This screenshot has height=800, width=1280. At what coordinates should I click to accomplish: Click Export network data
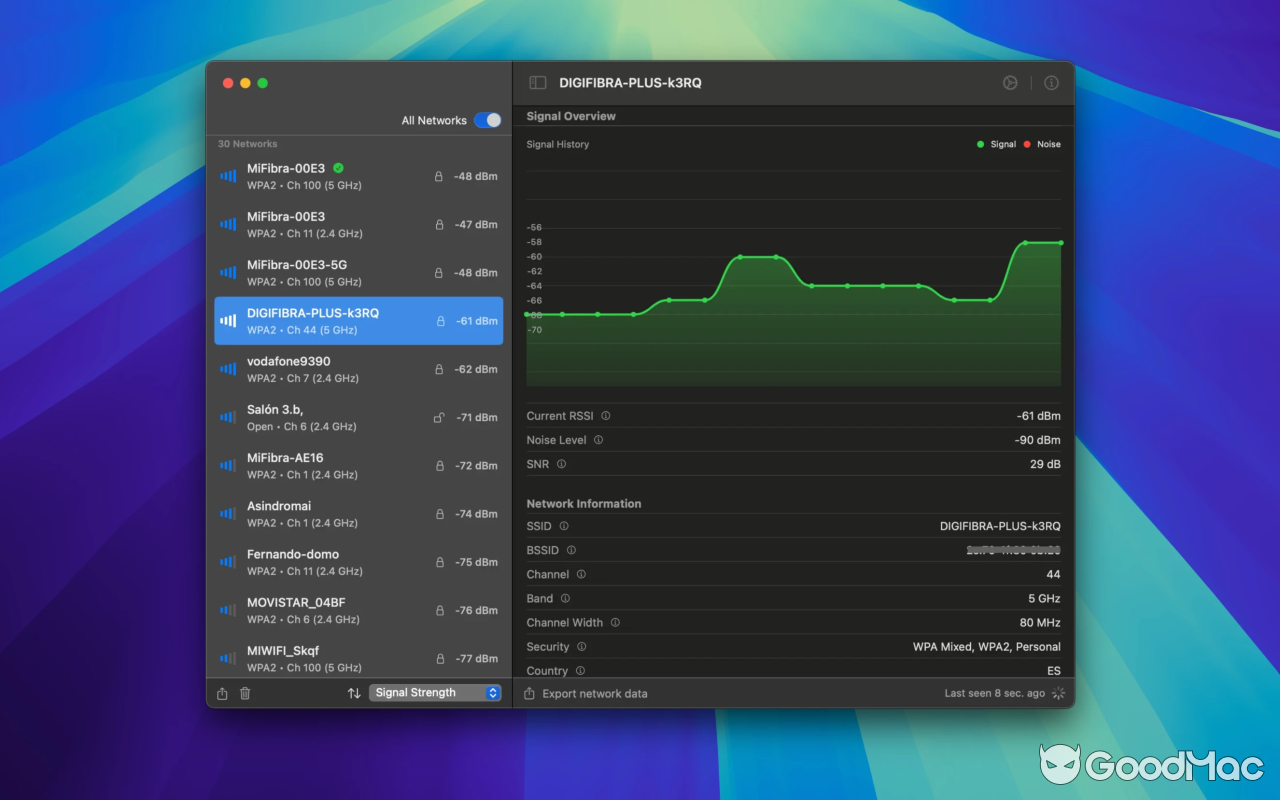(594, 693)
